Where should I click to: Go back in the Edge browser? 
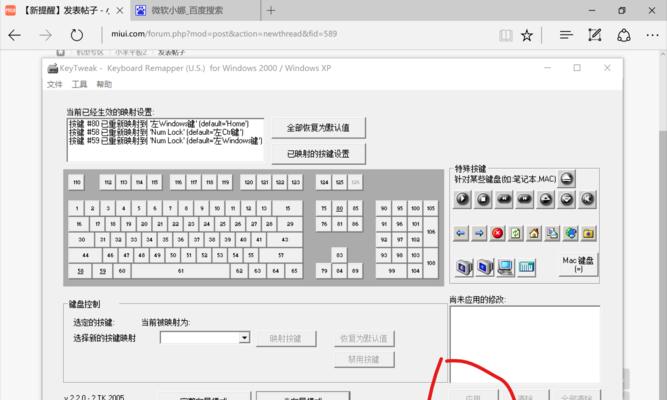14,35
